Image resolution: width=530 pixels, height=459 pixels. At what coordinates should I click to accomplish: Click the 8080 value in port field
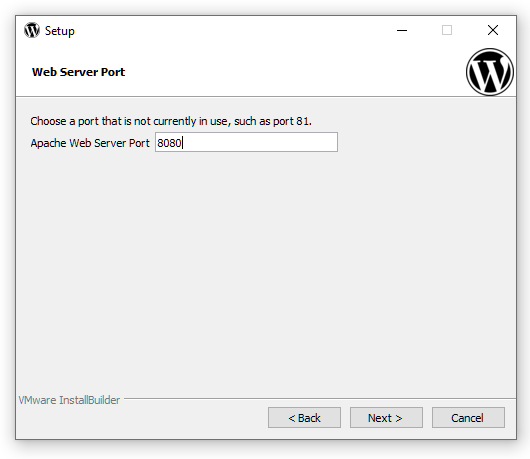[x=169, y=143]
